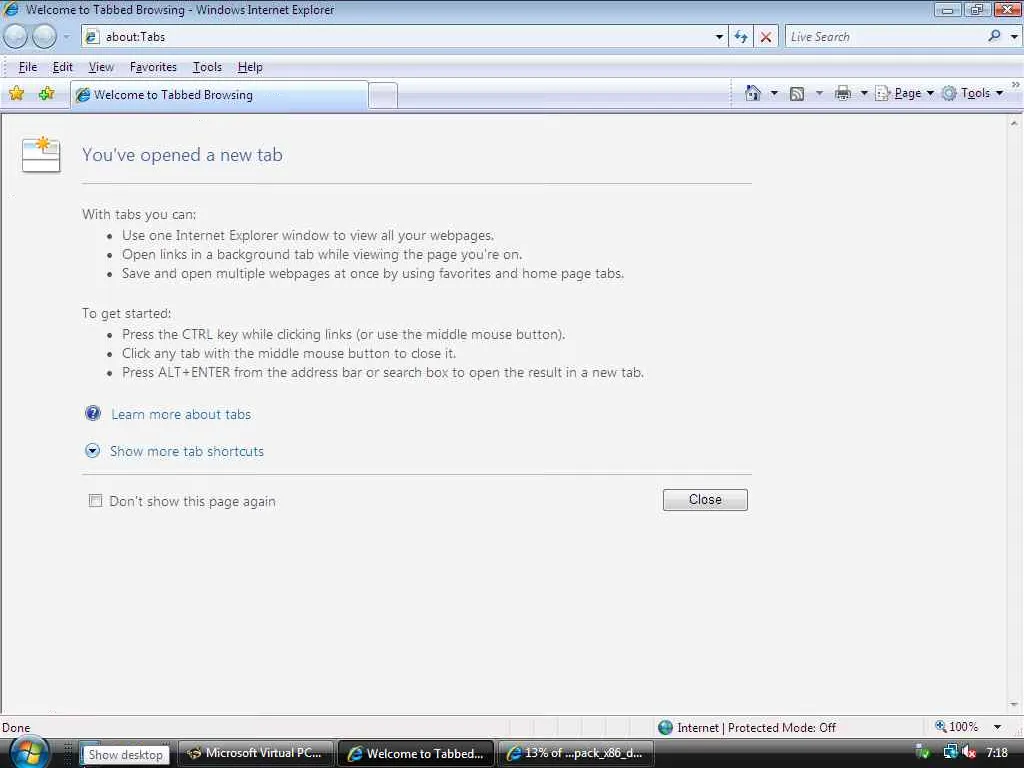1024x768 pixels.
Task: Switch to Welcome to Tabbed taskbar button
Action: click(416, 753)
